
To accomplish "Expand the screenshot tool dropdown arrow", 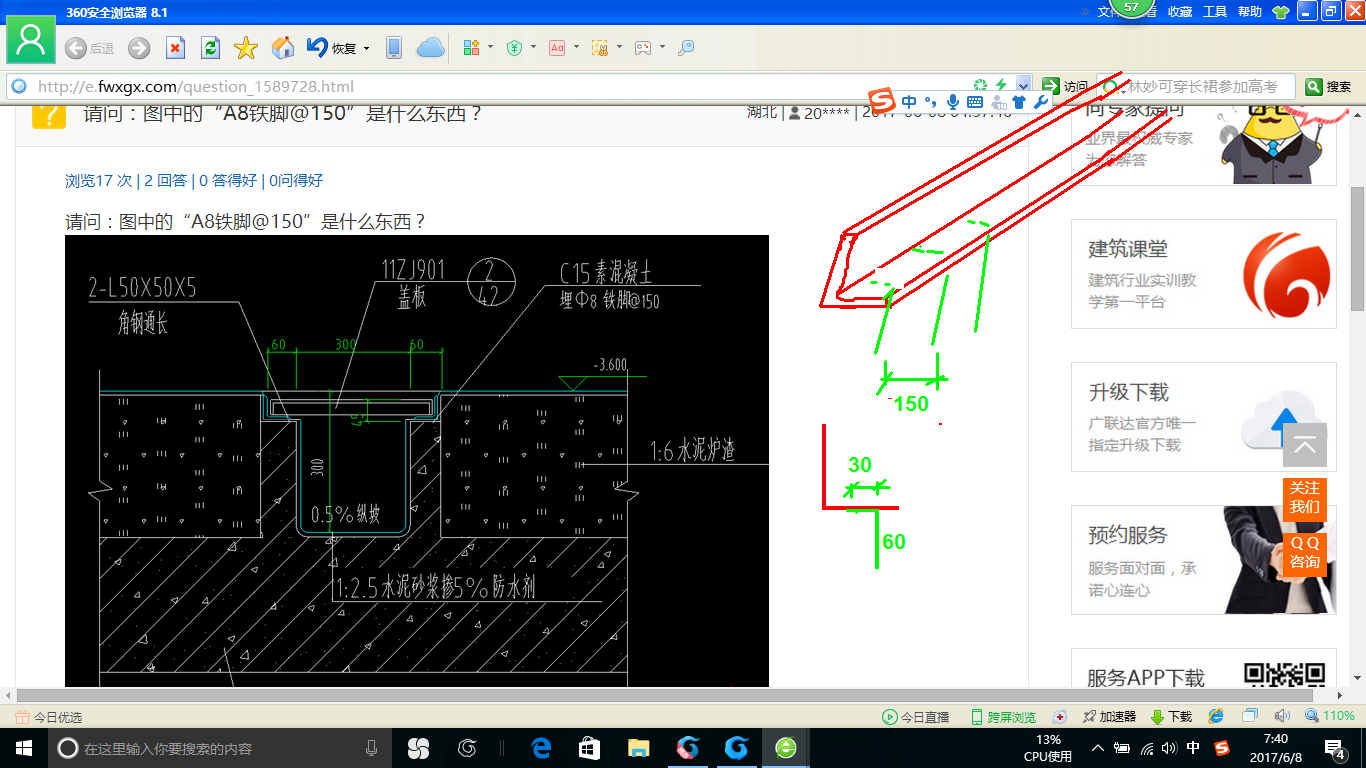I will click(x=619, y=48).
